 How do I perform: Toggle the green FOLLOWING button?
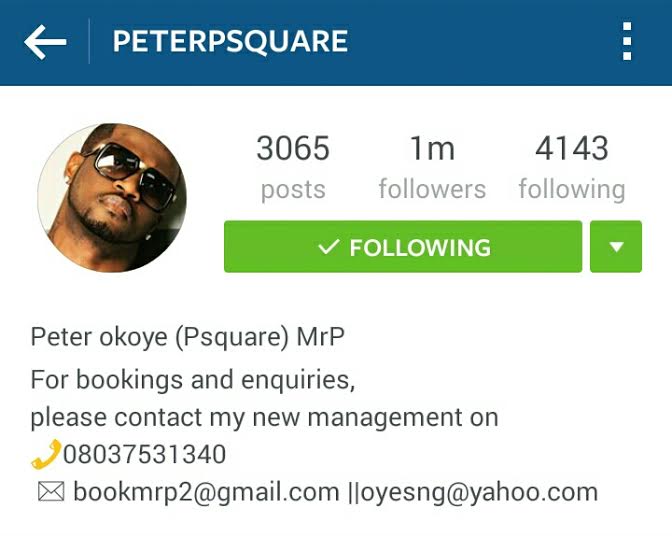(403, 246)
